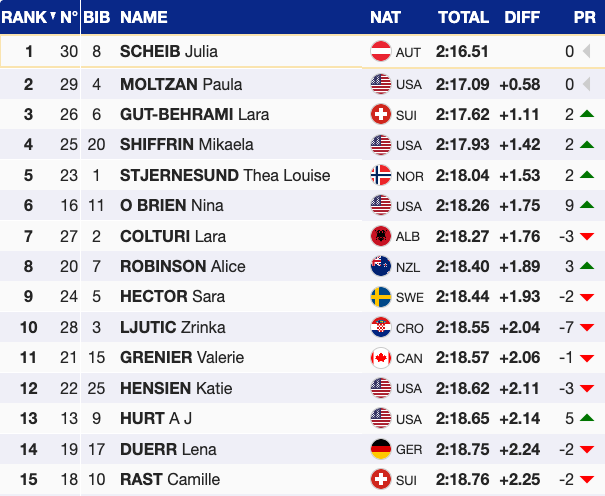Click Albania flag icon for Colturi
The height and width of the screenshot is (496, 605).
380,236
